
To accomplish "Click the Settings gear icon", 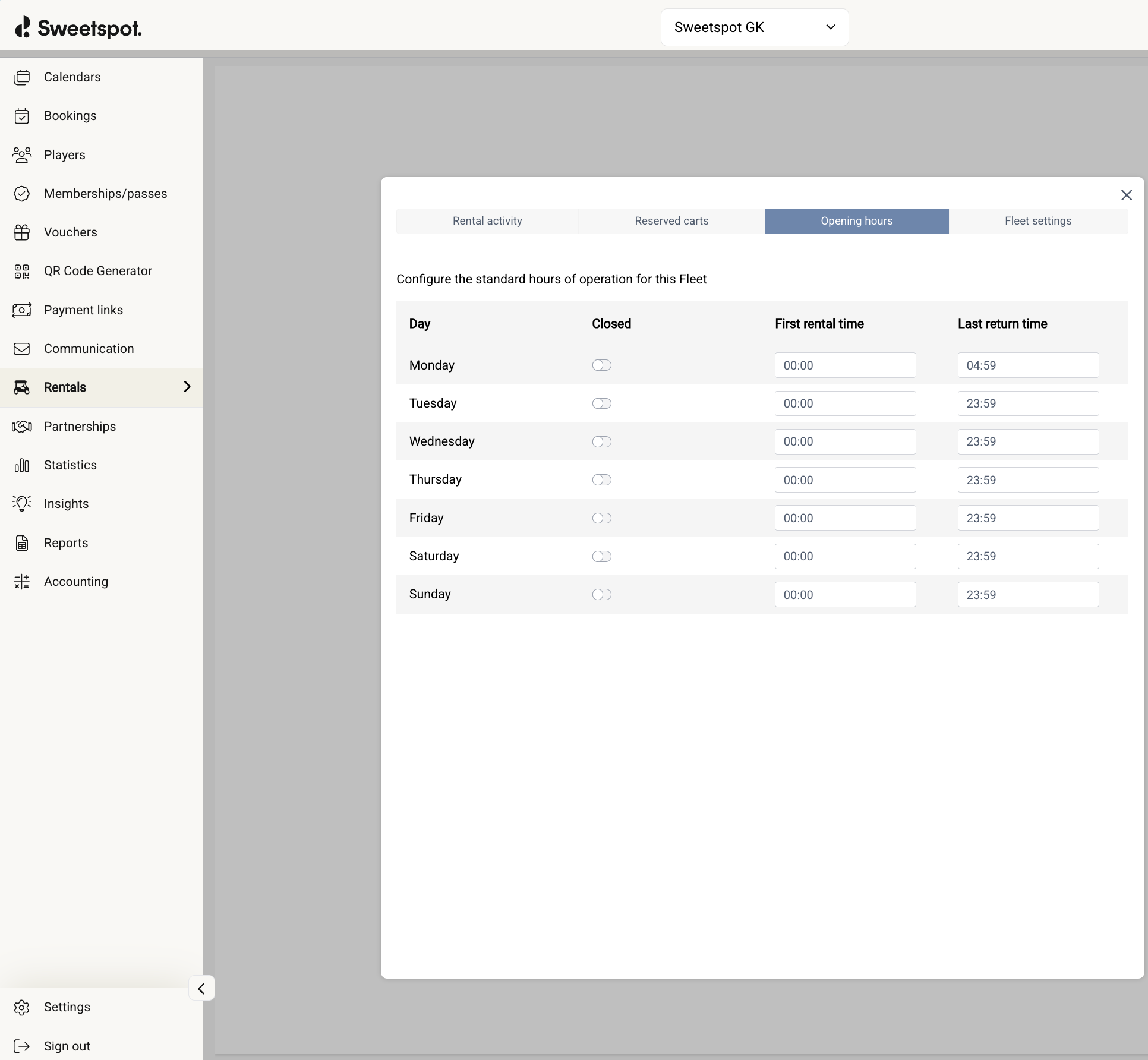I will [x=22, y=1007].
